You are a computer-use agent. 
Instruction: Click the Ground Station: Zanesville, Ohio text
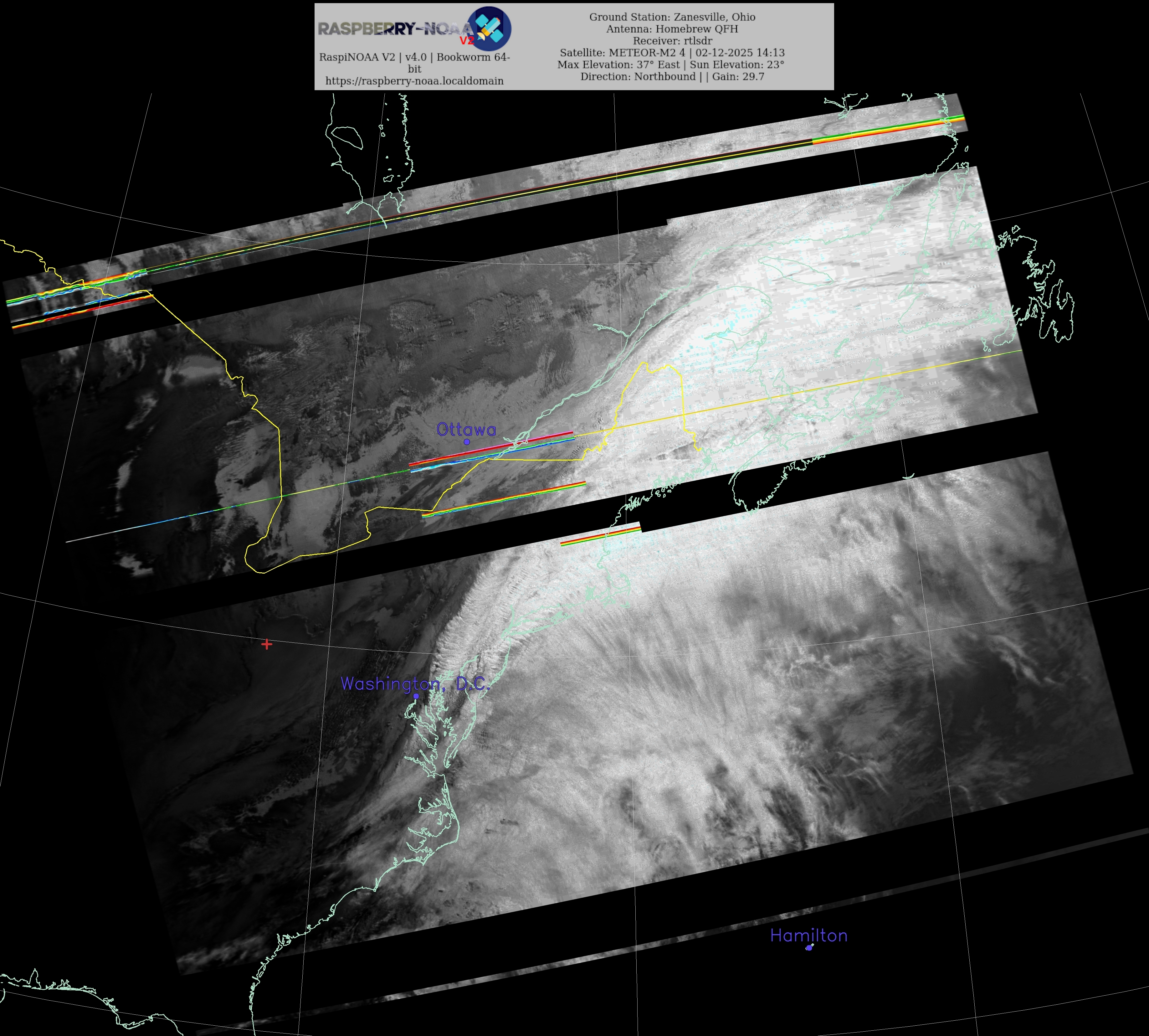tap(672, 17)
